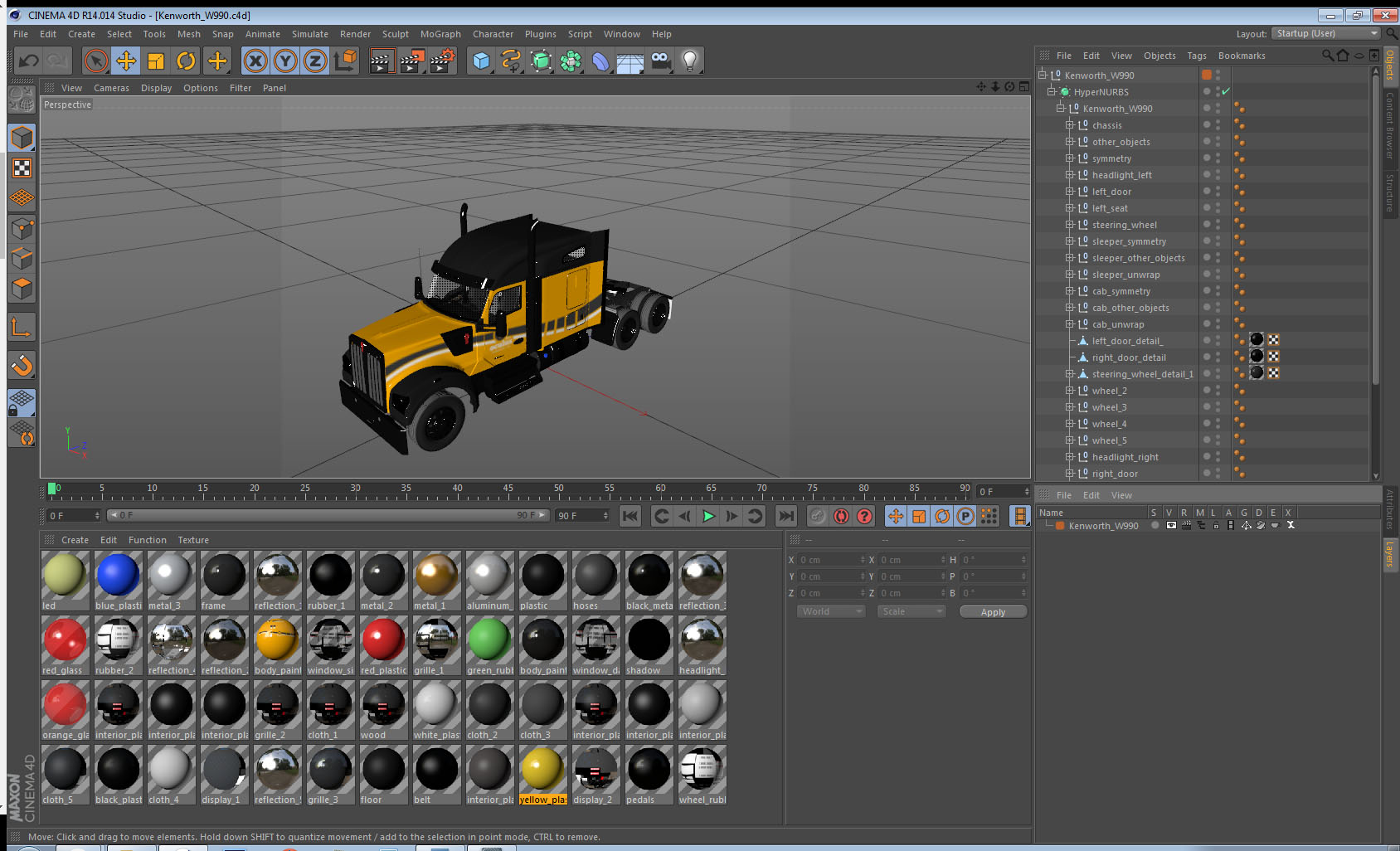This screenshot has width=1400, height=851.
Task: Add Cube primitive object
Action: 481,61
